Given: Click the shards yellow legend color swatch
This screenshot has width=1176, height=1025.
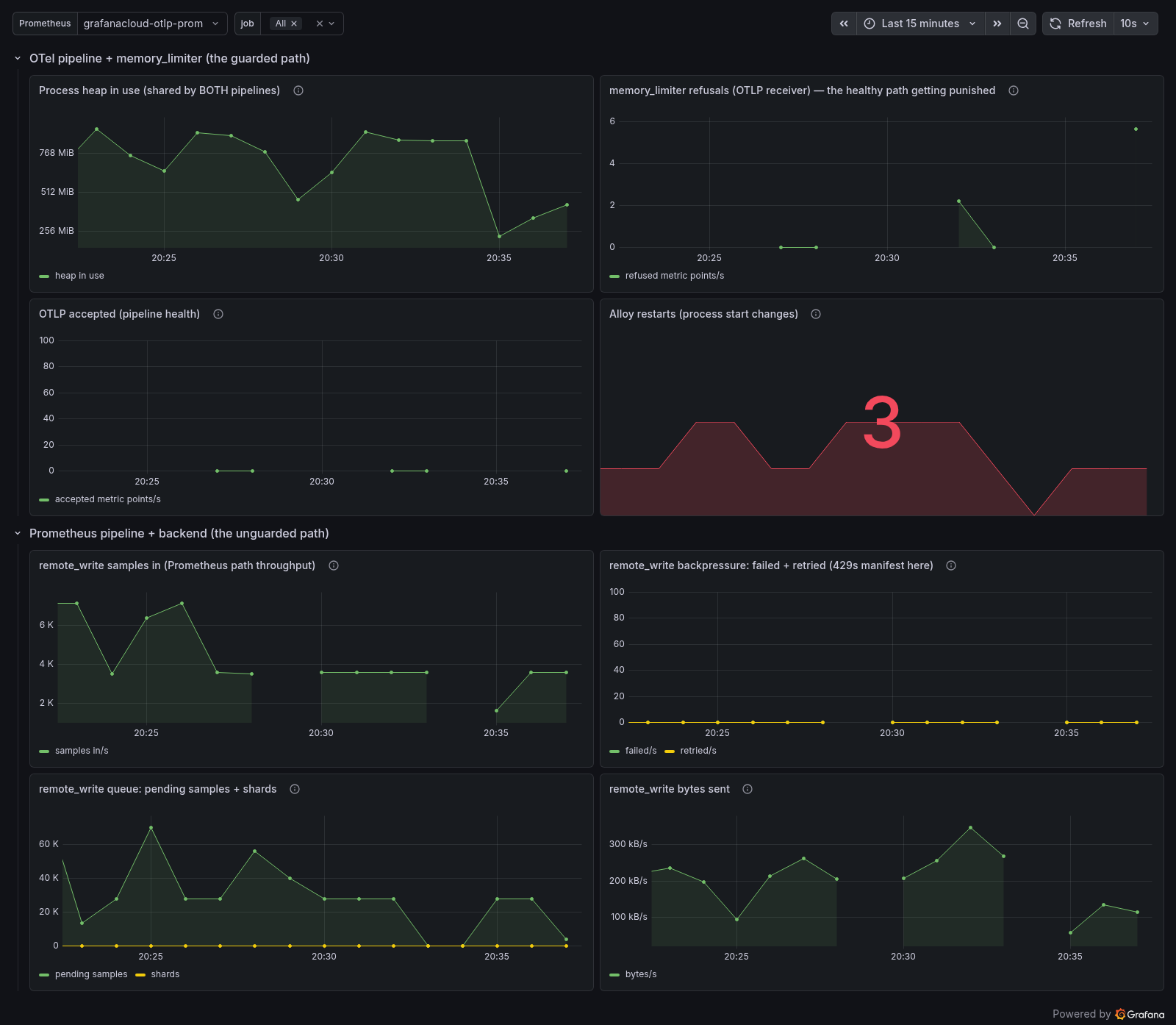Looking at the screenshot, I should (140, 975).
